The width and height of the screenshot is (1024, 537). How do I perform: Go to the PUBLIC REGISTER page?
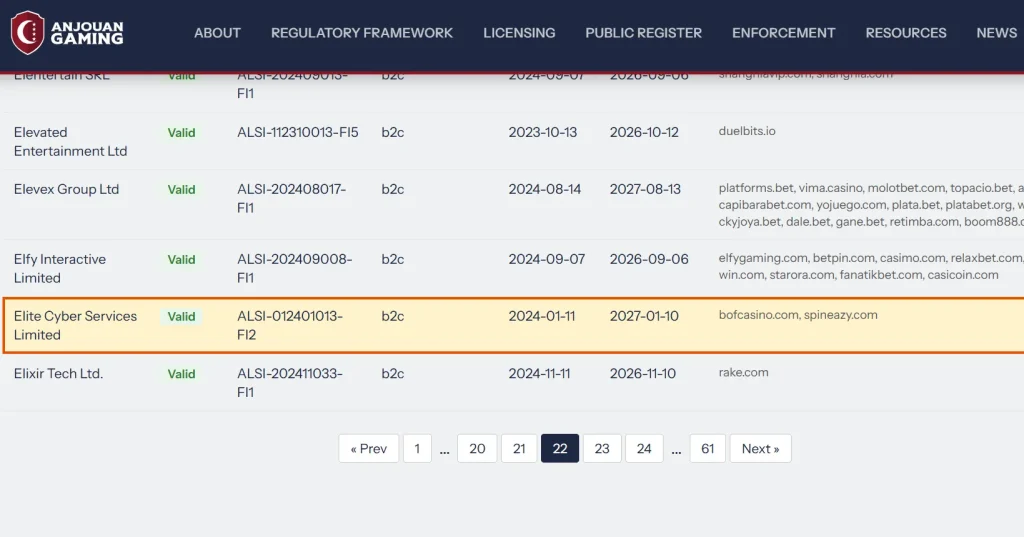643,33
